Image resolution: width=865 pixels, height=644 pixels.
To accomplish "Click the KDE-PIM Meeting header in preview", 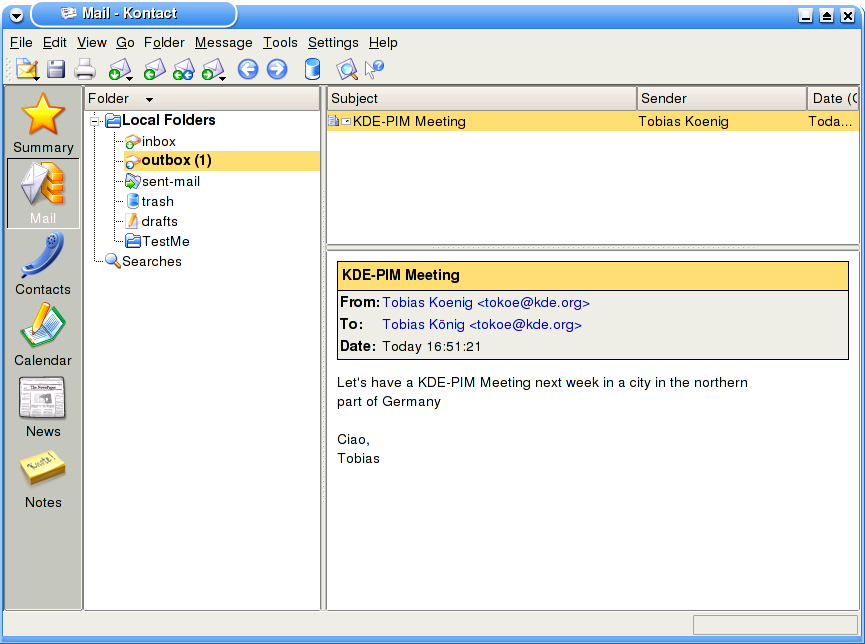I will (593, 275).
